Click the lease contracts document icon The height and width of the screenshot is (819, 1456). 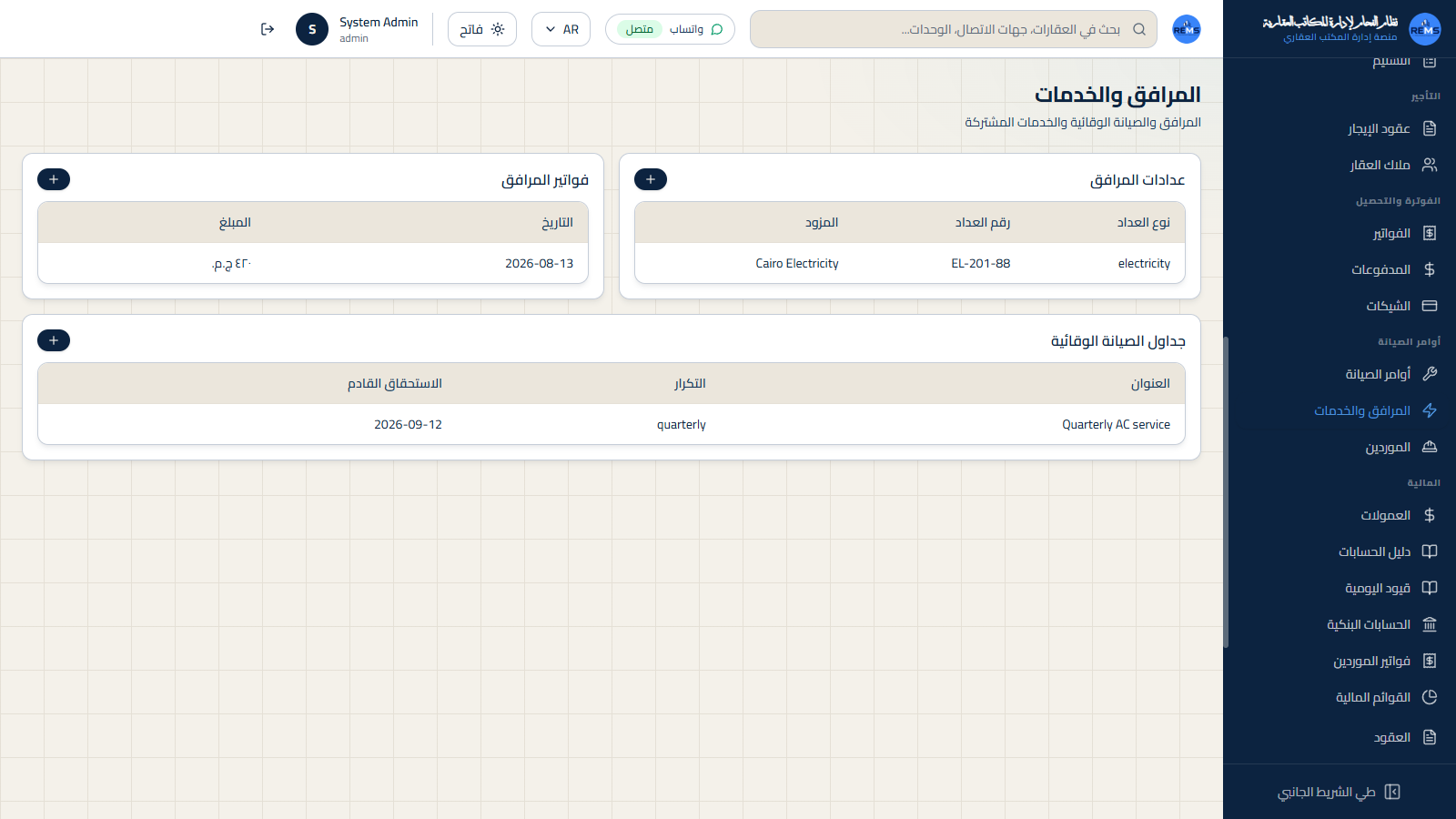(x=1430, y=128)
